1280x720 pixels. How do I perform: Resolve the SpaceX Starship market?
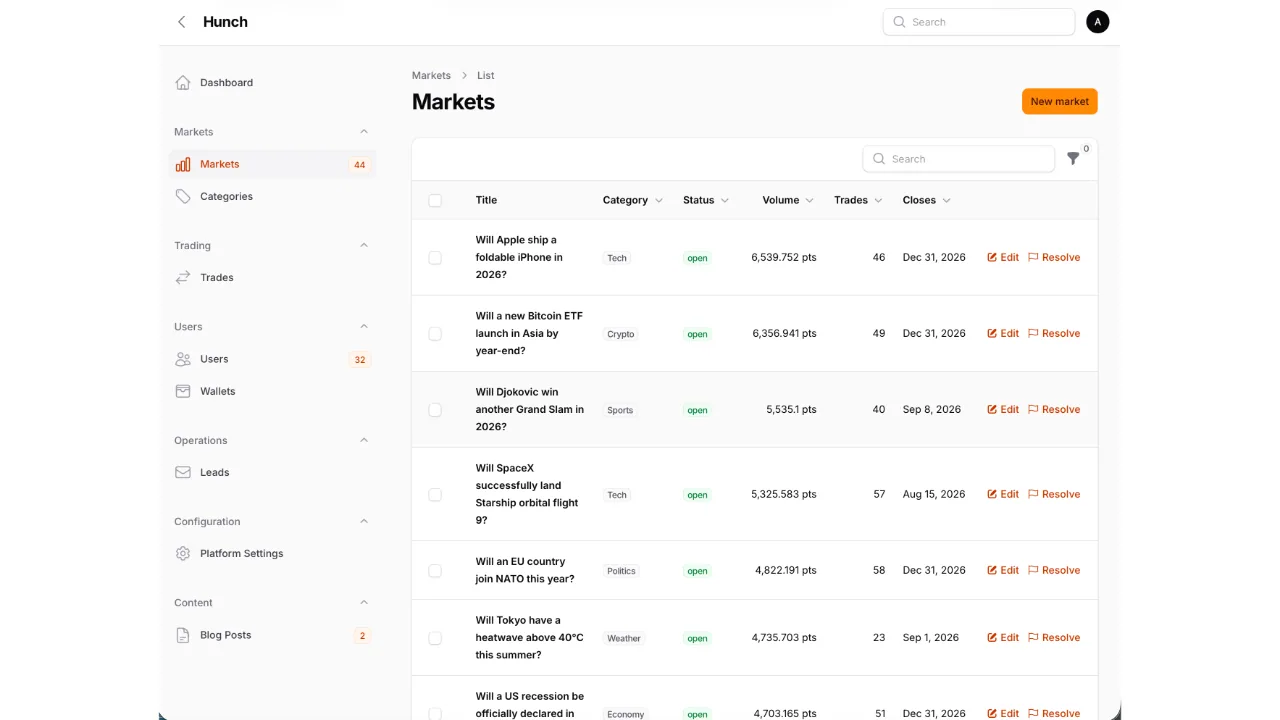(1054, 495)
